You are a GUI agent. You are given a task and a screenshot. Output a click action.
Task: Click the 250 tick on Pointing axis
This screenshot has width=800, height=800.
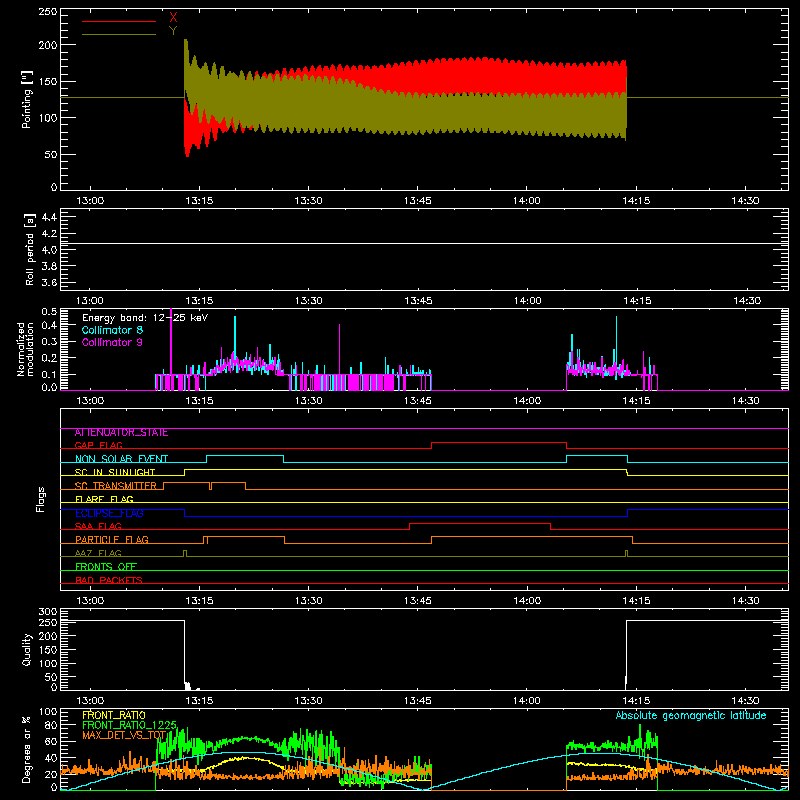tap(48, 12)
